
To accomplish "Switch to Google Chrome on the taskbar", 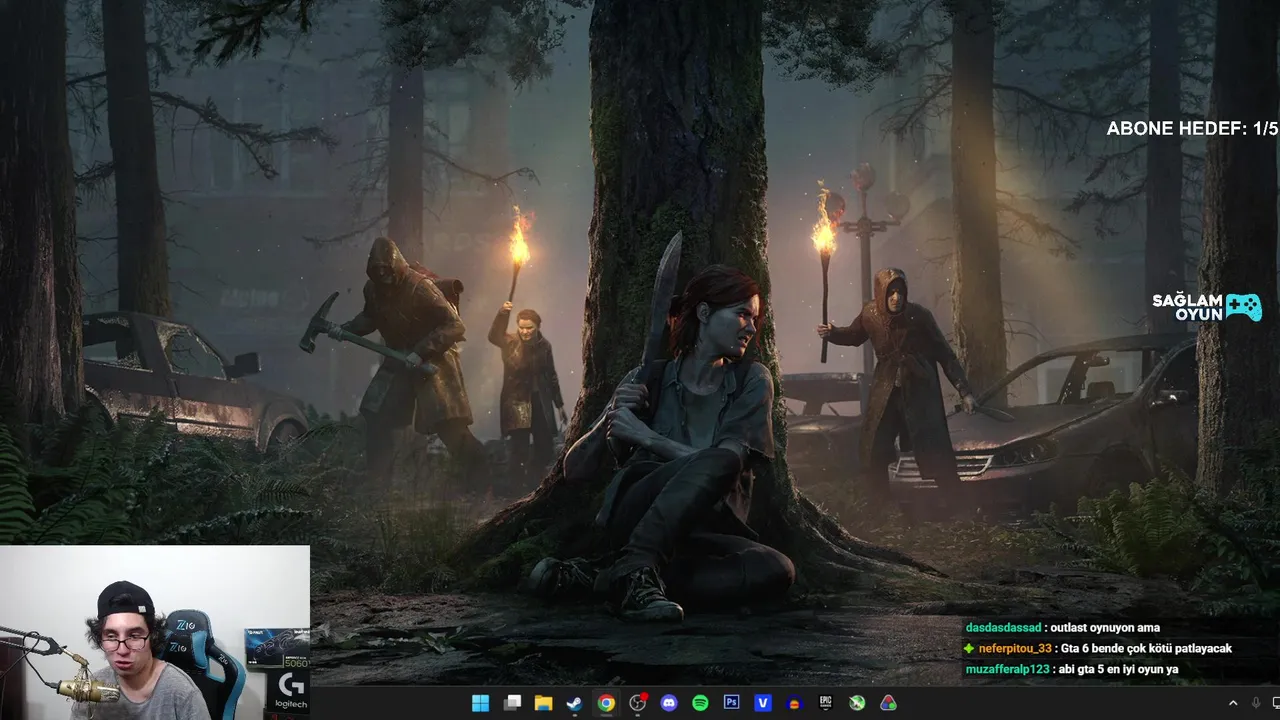I will (606, 703).
